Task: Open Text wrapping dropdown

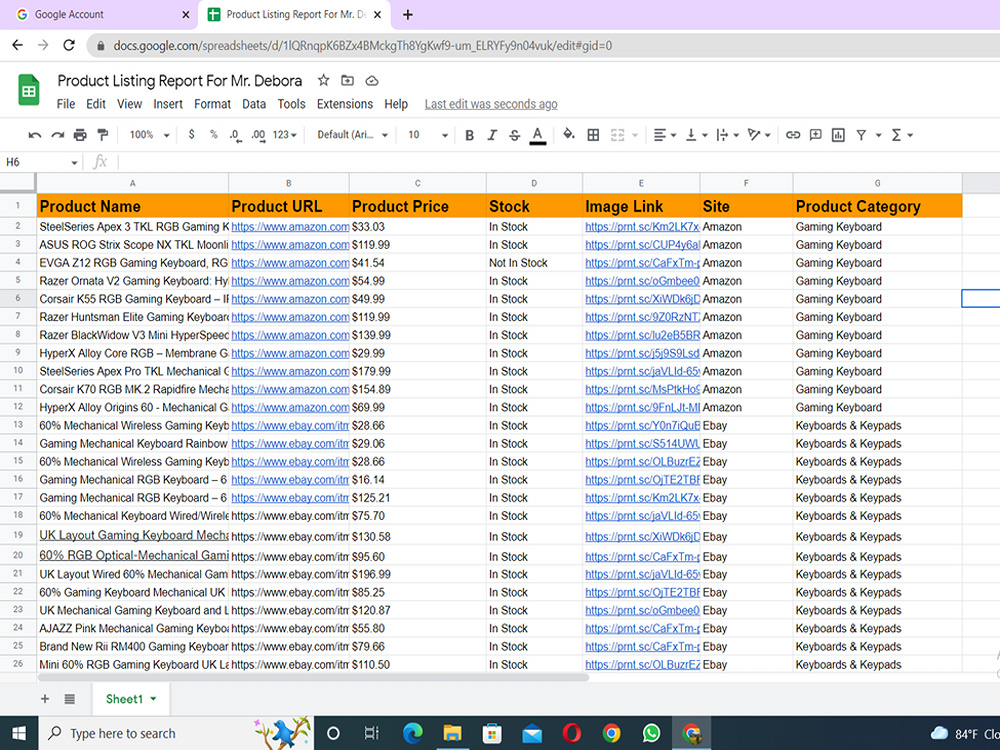Action: [x=727, y=135]
